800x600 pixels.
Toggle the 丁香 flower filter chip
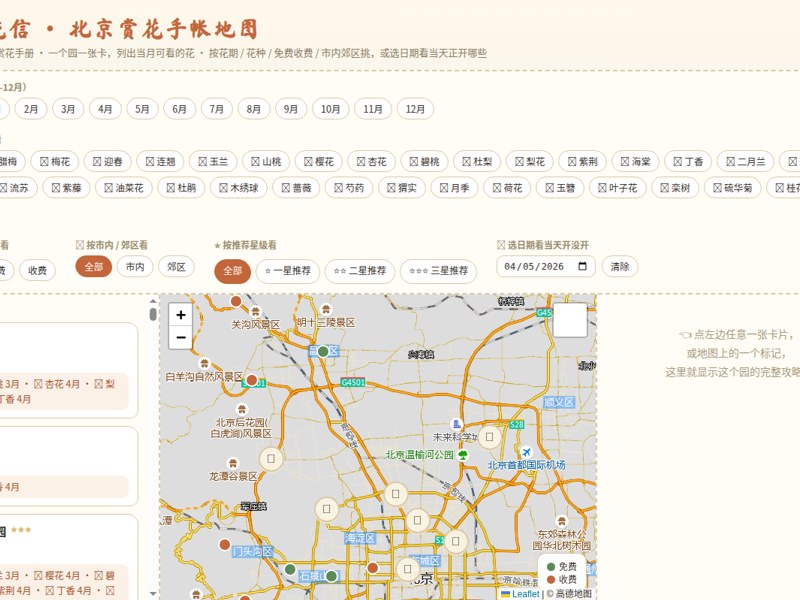[x=688, y=162]
